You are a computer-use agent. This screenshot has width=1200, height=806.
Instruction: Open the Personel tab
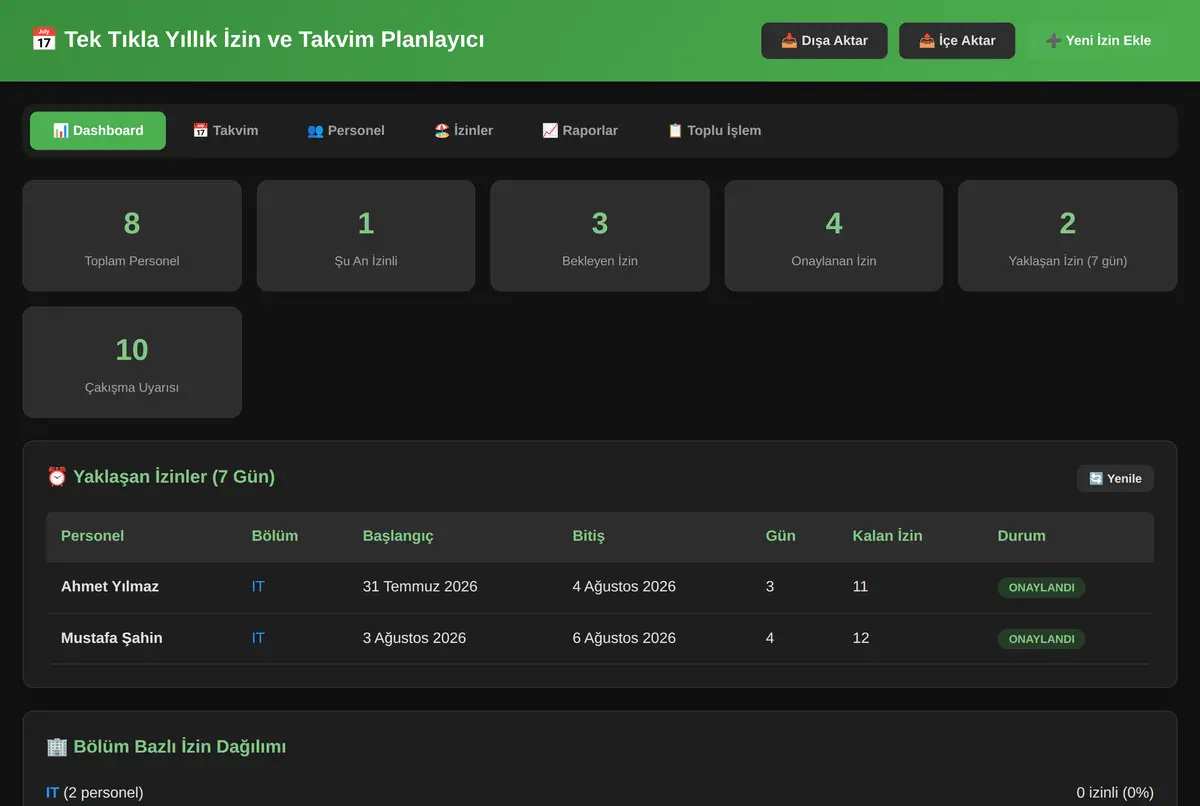[346, 130]
